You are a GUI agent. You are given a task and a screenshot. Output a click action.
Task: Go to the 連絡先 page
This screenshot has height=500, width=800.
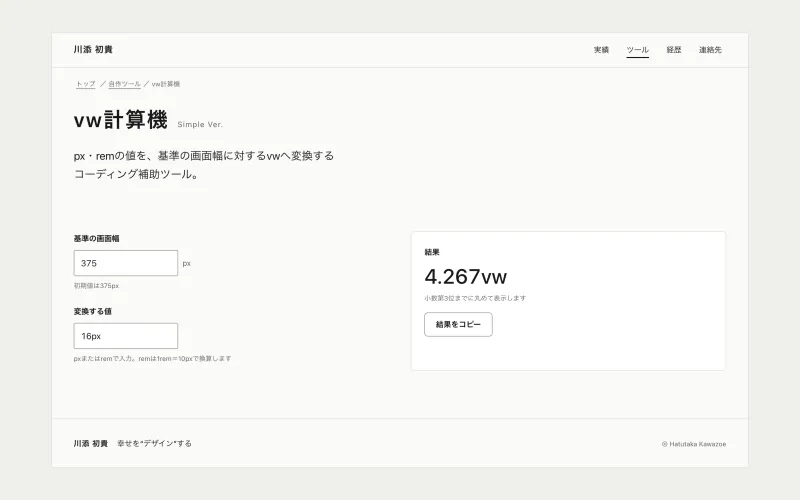(710, 49)
